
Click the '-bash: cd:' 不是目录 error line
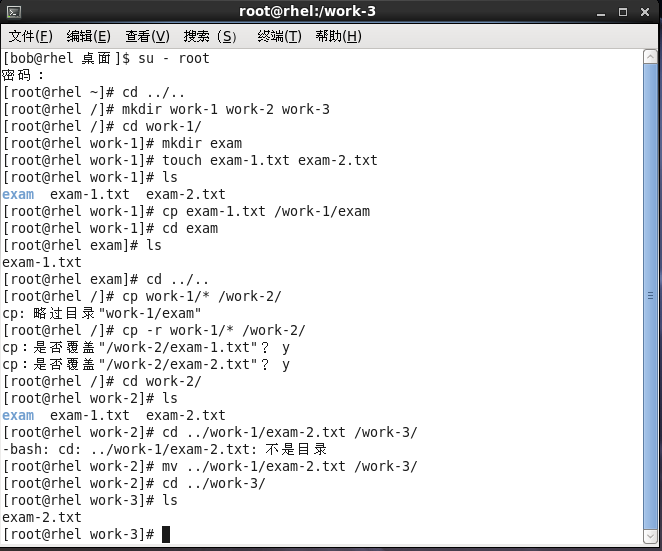pos(165,449)
